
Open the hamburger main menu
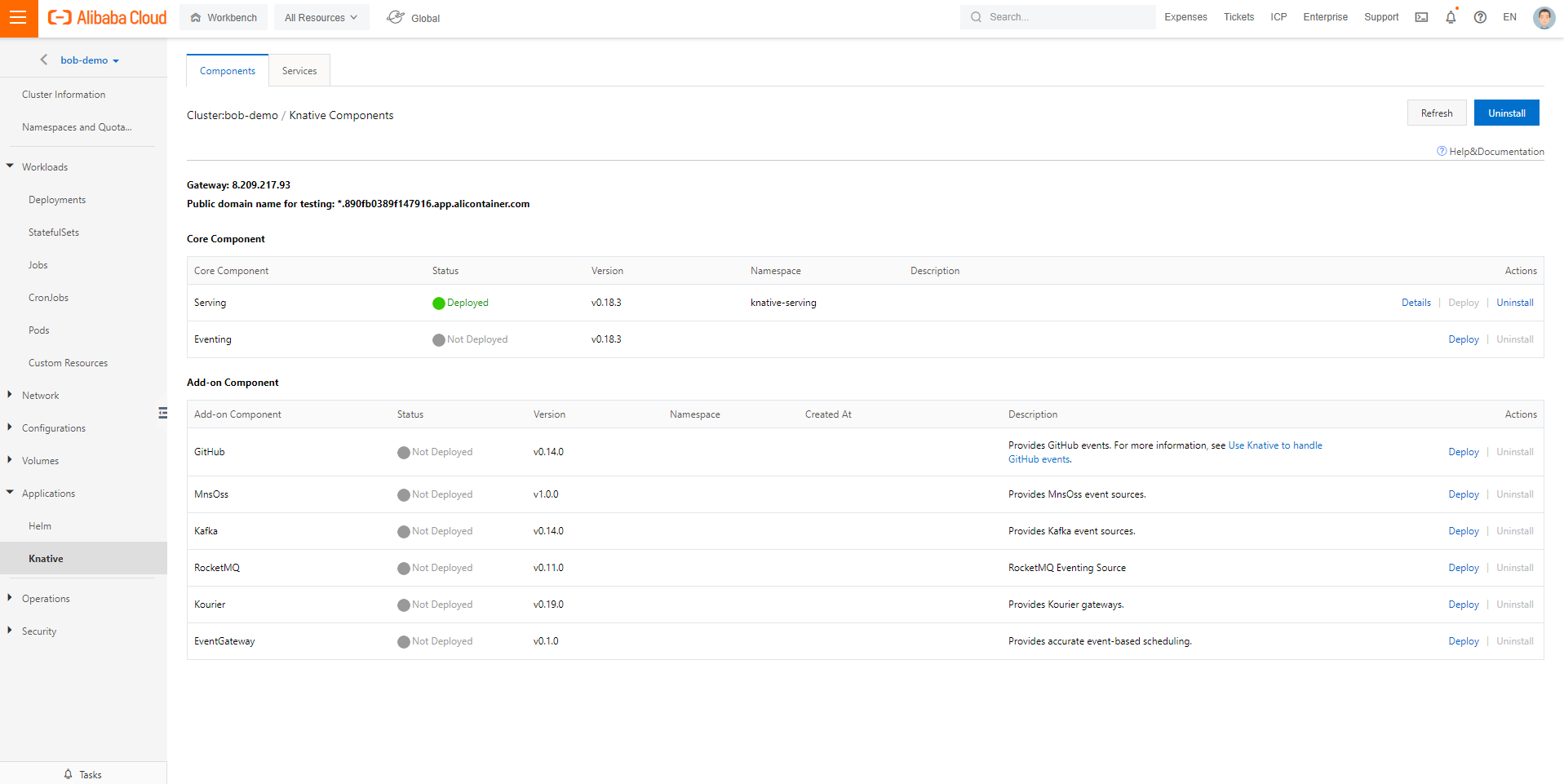[18, 18]
